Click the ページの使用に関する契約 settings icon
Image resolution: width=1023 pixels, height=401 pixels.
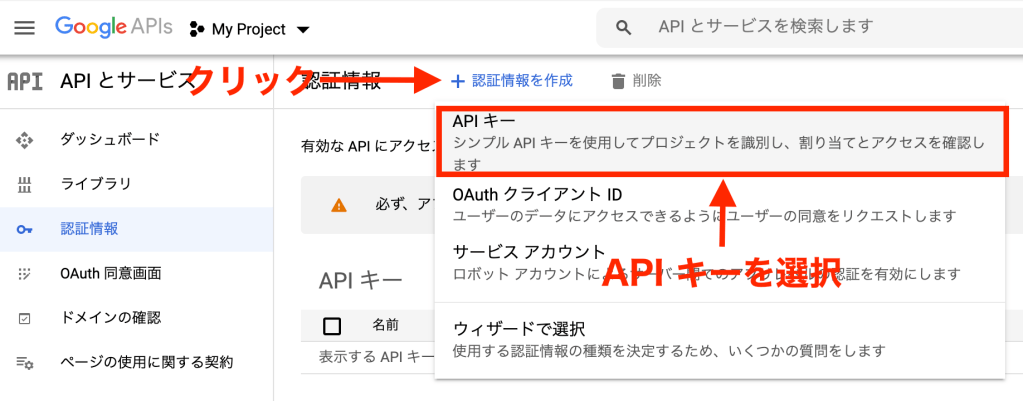(25, 363)
